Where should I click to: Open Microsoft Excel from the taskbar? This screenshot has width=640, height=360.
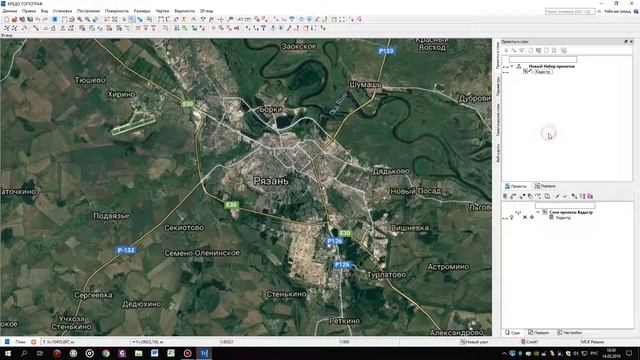pyautogui.click(x=171, y=353)
